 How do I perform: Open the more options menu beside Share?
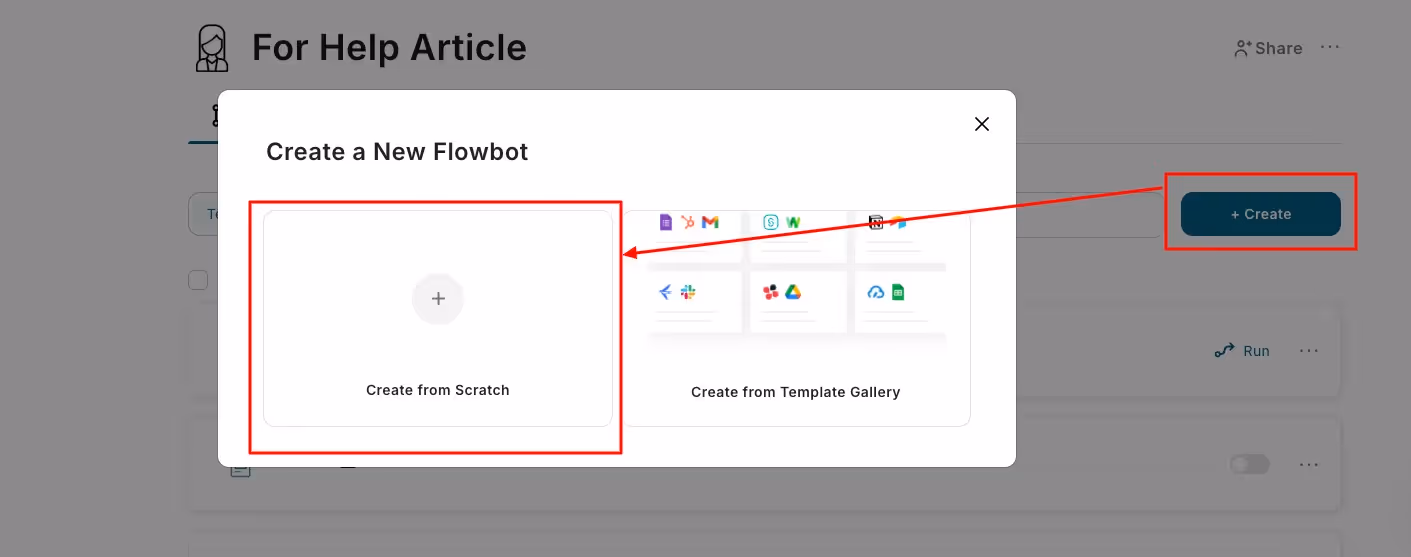(x=1329, y=47)
